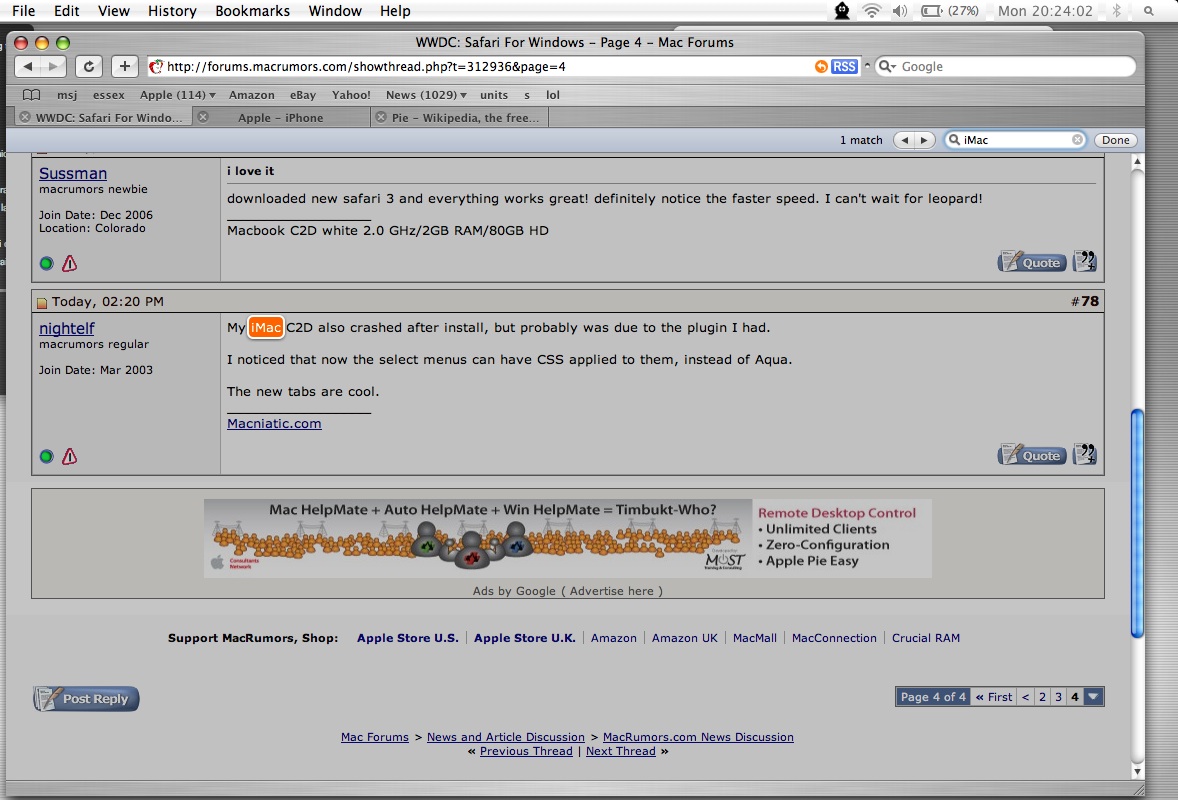Click the Safari back arrow button
Screen dimensions: 1178x800
point(28,66)
